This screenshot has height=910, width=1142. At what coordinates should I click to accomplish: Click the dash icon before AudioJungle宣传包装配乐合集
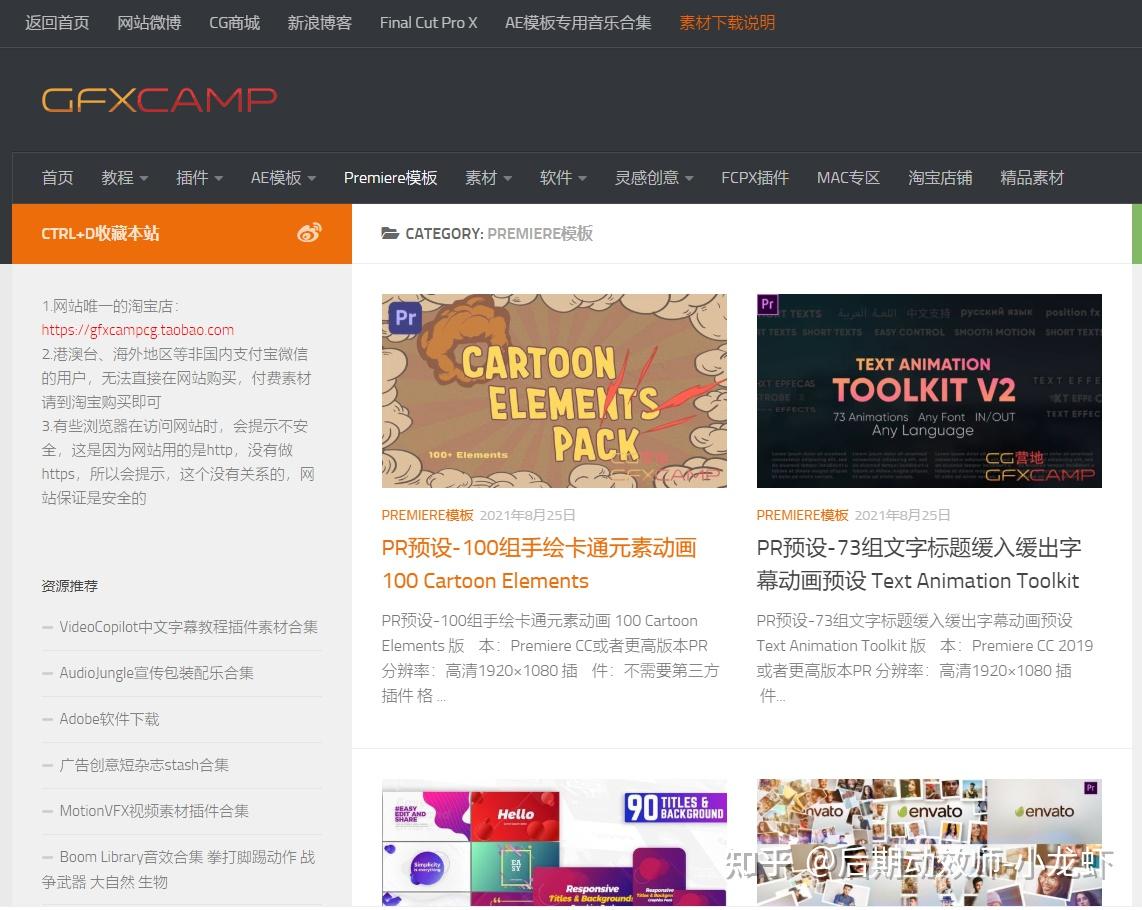pos(49,673)
